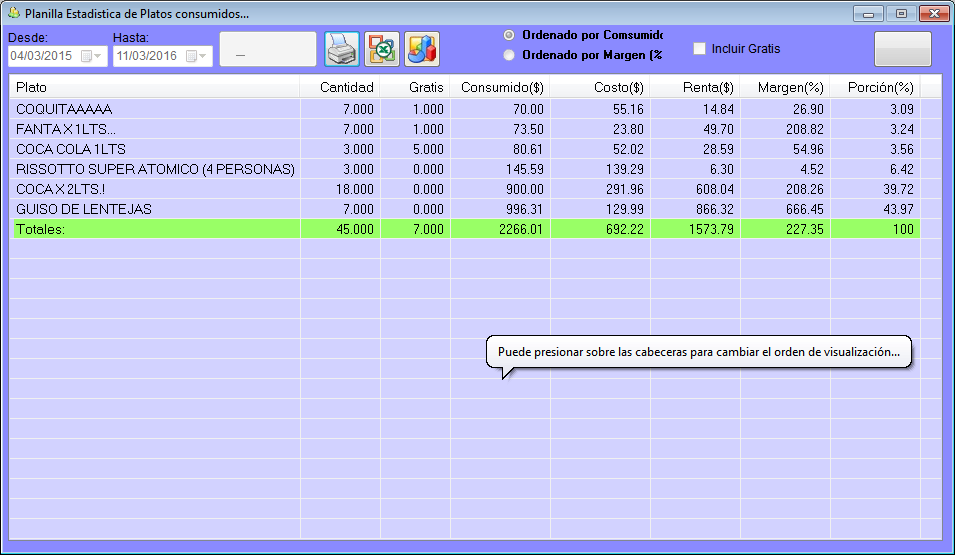Sort by the Margen(%) column header
This screenshot has width=955, height=555.
pos(786,87)
